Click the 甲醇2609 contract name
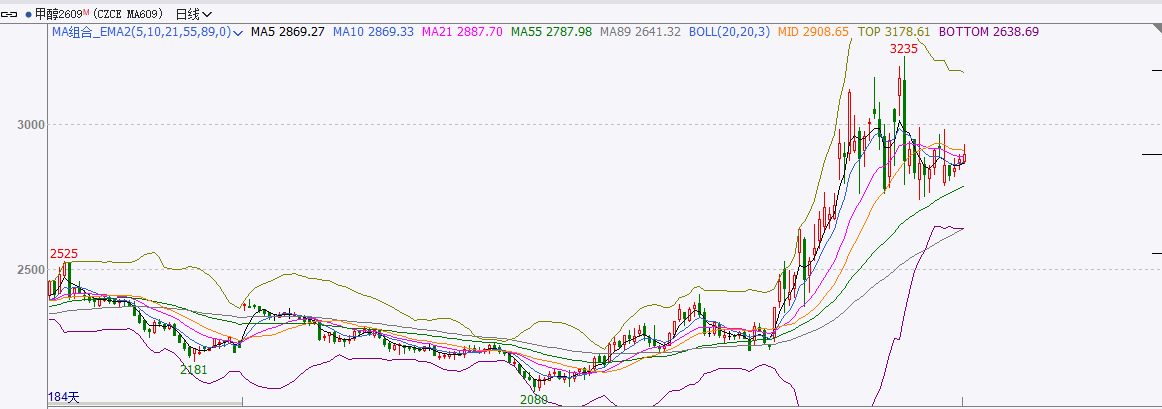 tap(59, 14)
